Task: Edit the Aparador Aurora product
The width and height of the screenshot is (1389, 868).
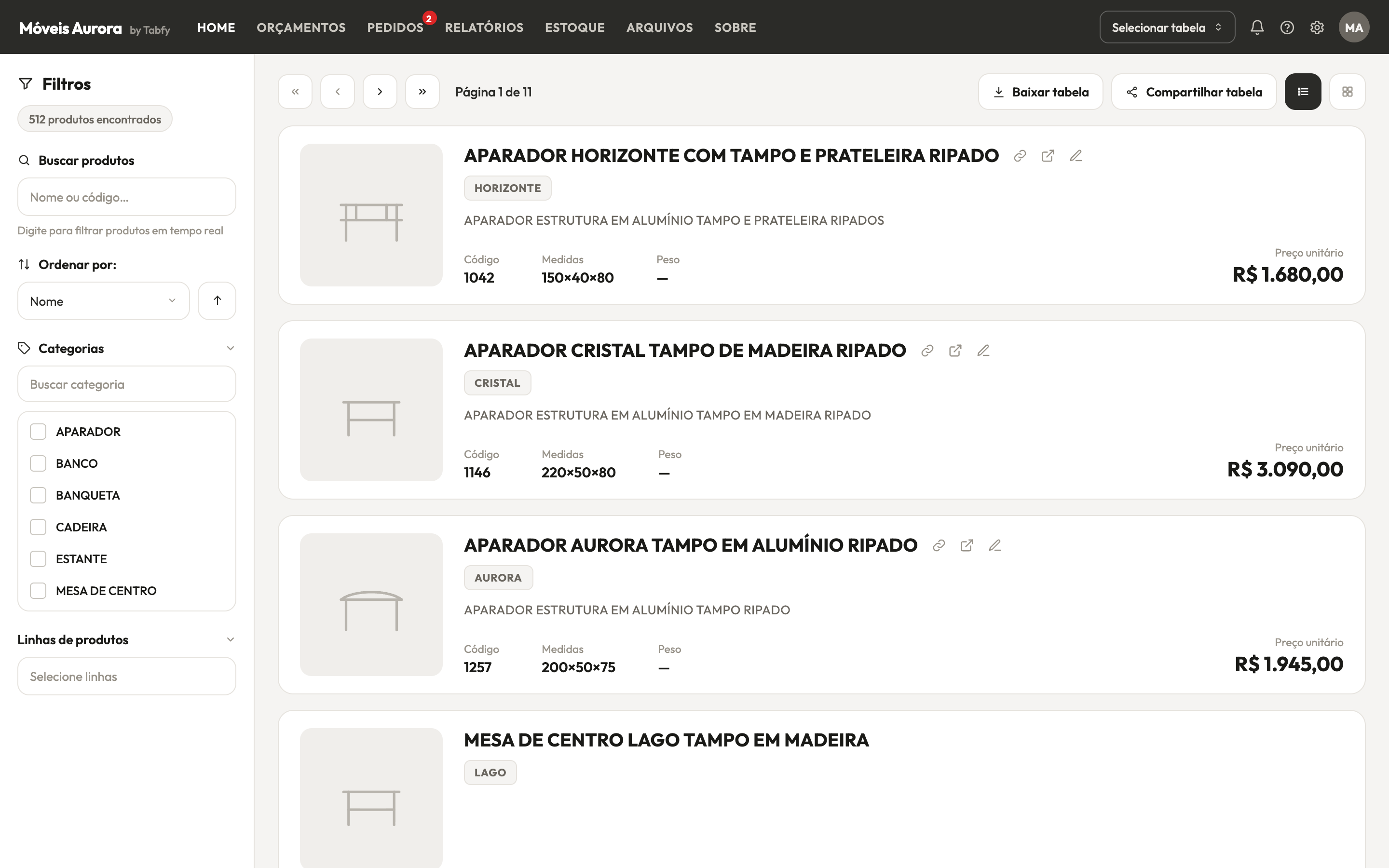Action: (994, 545)
